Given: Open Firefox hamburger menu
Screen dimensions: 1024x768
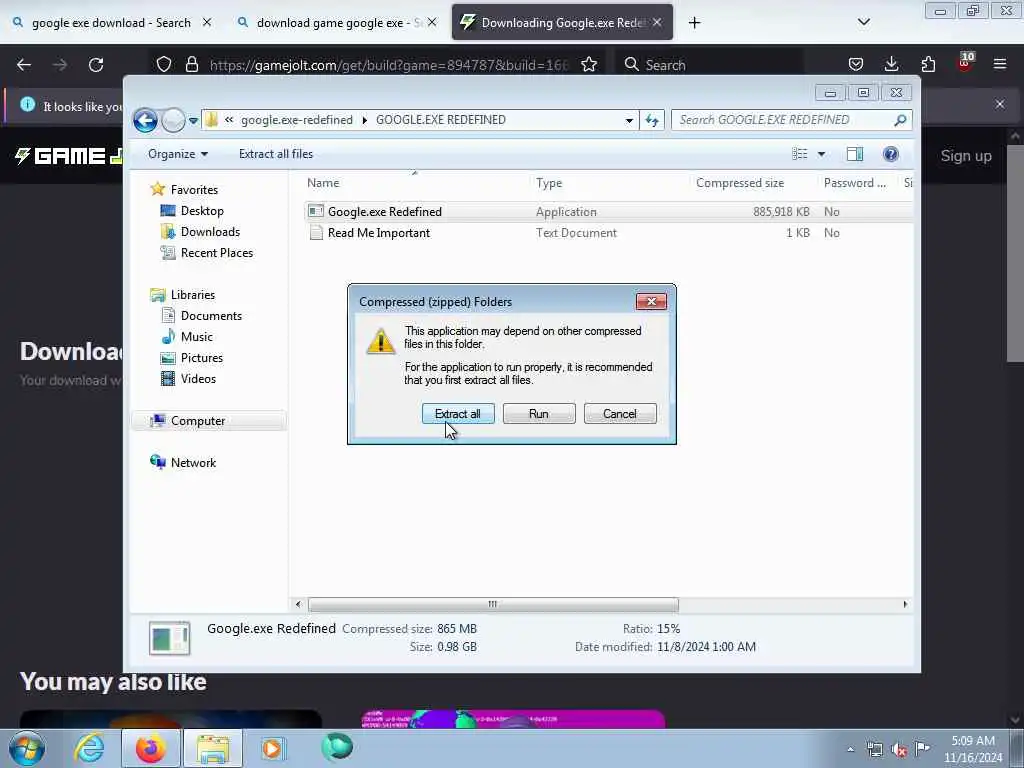Looking at the screenshot, I should (1000, 64).
